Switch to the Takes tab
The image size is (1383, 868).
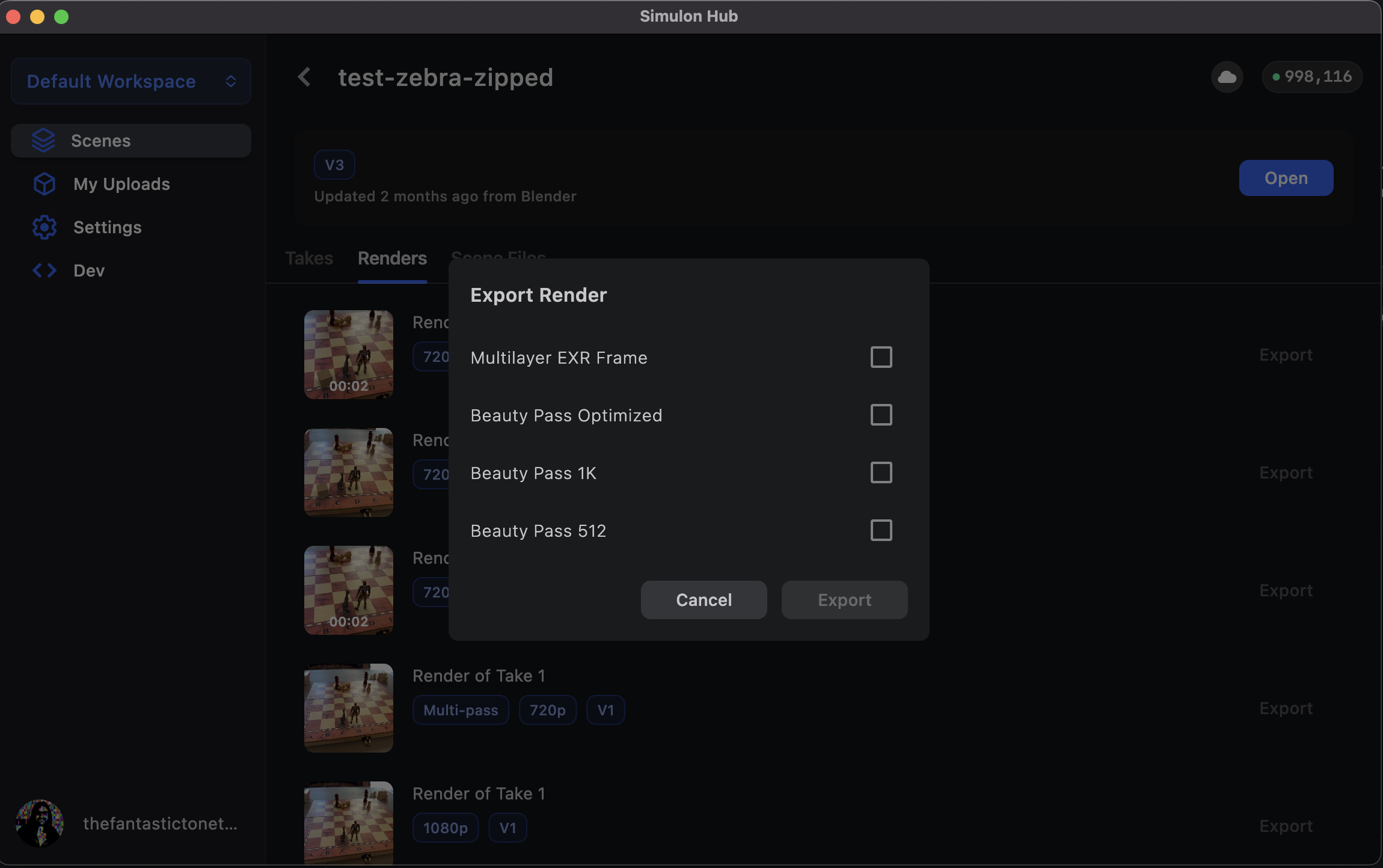tap(309, 258)
